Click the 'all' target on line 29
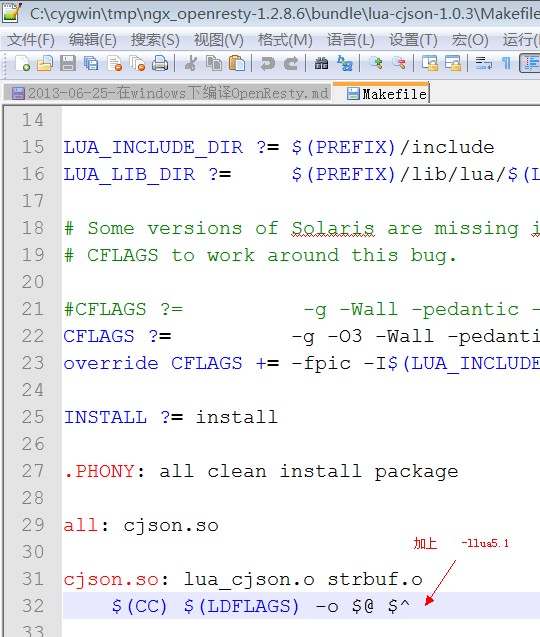This screenshot has height=637, width=540. pyautogui.click(x=81, y=525)
